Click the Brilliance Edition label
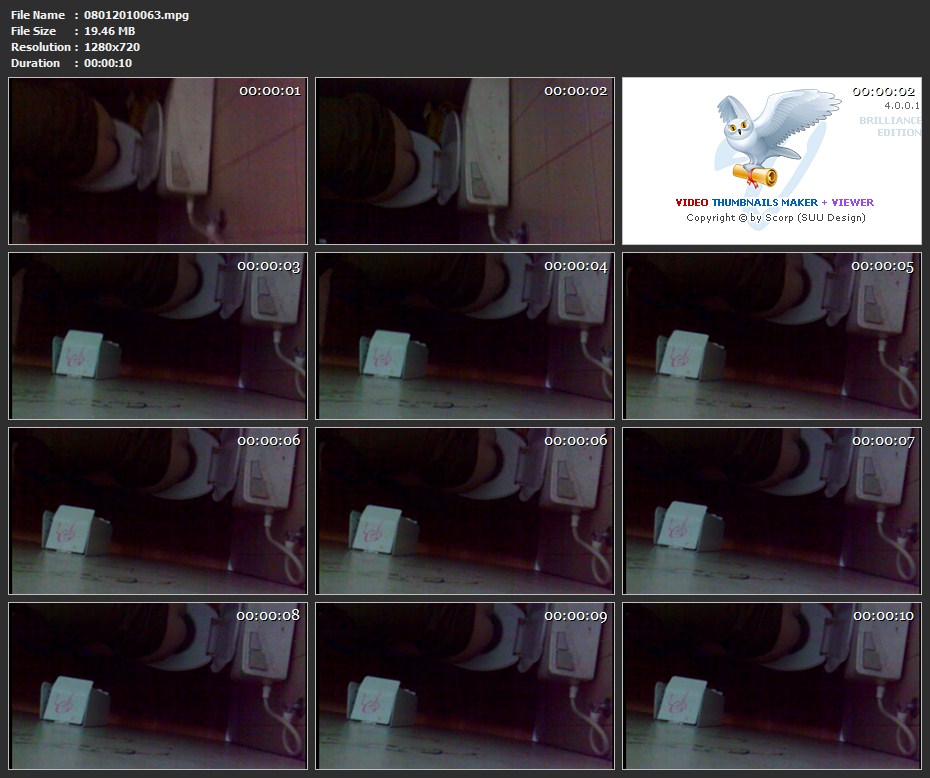The width and height of the screenshot is (930, 778). tap(890, 126)
